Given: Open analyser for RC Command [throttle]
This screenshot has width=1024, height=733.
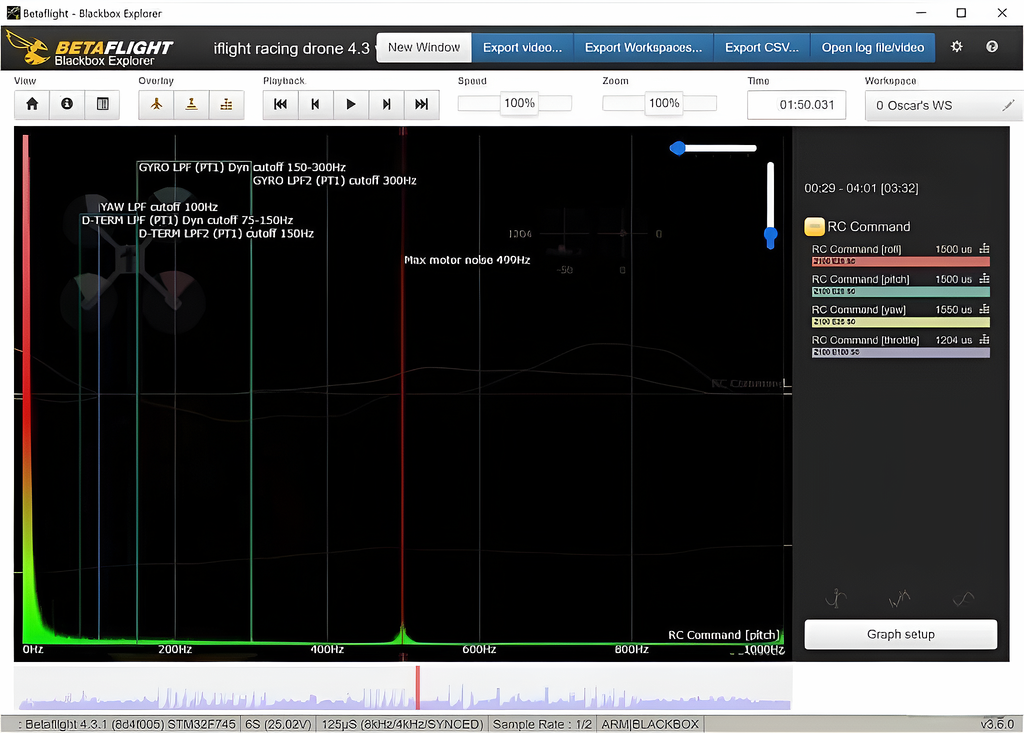Looking at the screenshot, I should (984, 340).
